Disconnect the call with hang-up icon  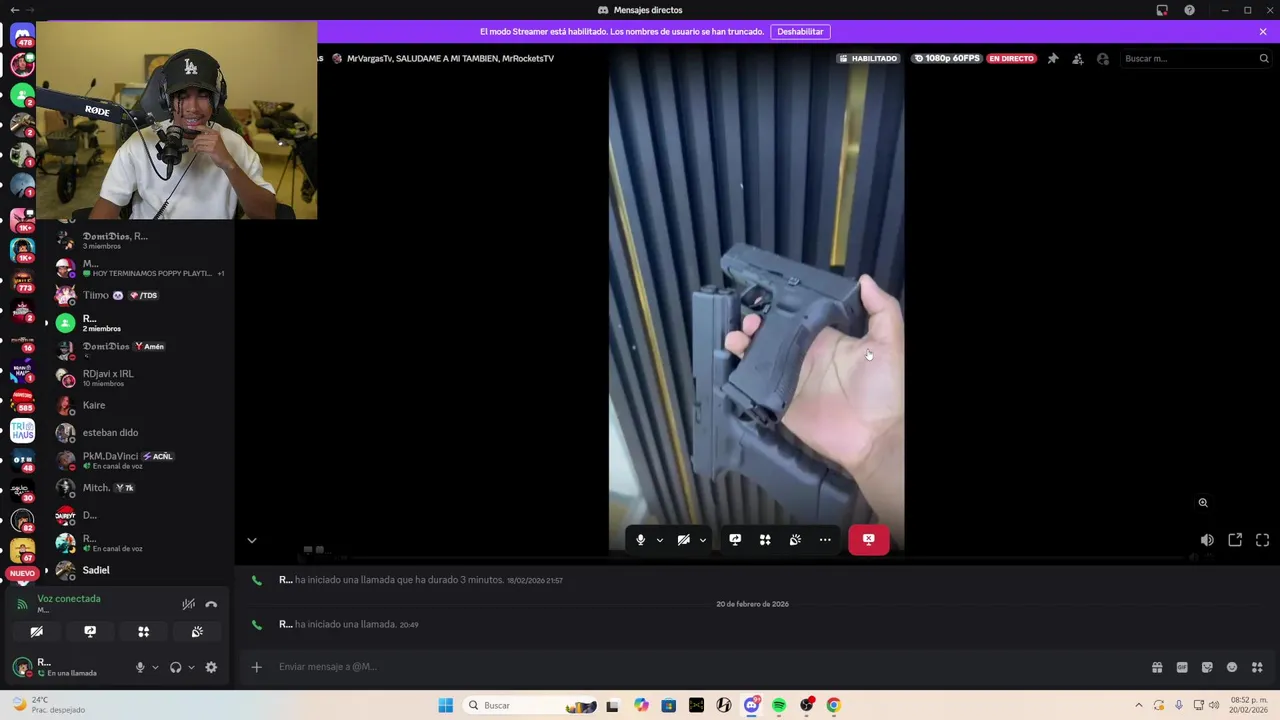[x=211, y=604]
